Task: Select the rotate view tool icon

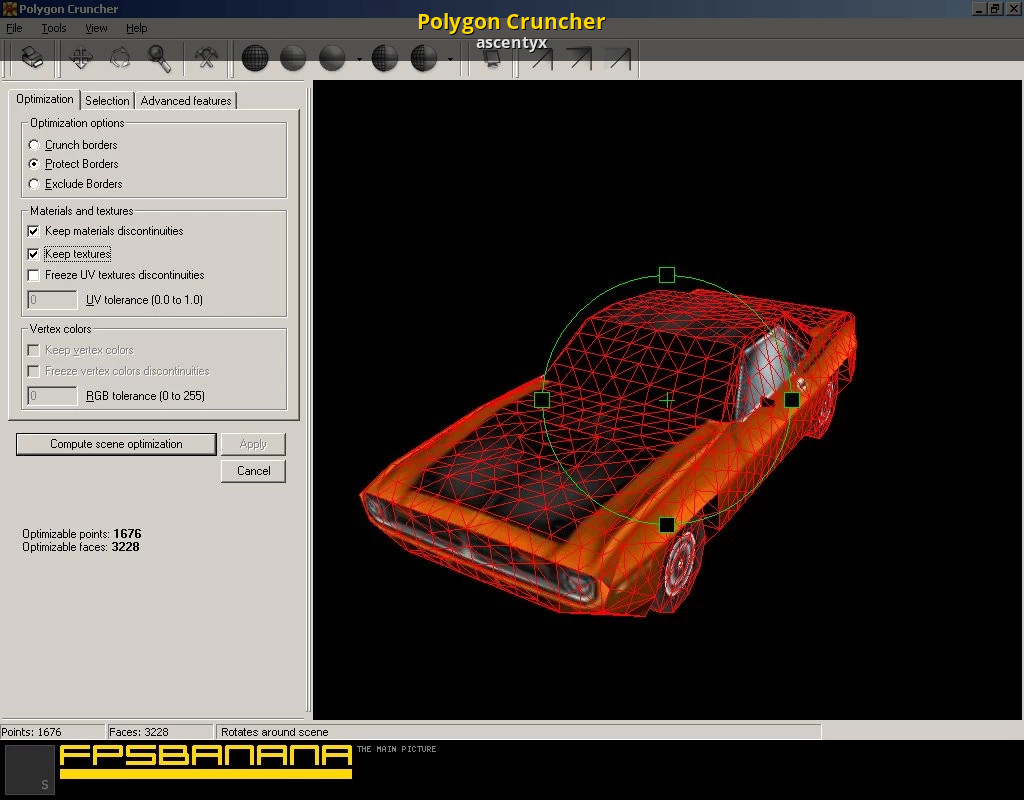Action: (120, 58)
